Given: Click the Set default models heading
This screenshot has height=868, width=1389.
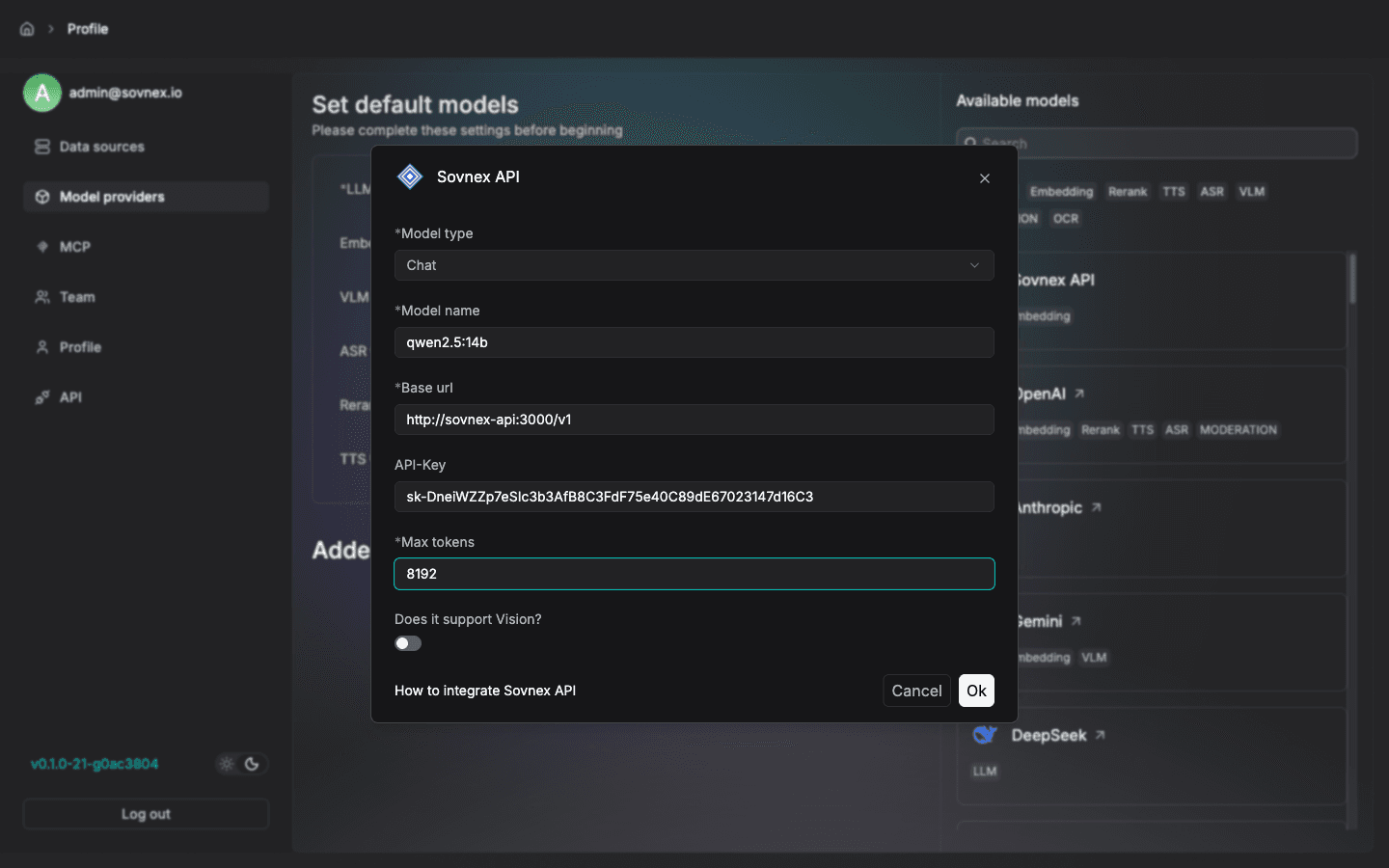Looking at the screenshot, I should pos(415,104).
